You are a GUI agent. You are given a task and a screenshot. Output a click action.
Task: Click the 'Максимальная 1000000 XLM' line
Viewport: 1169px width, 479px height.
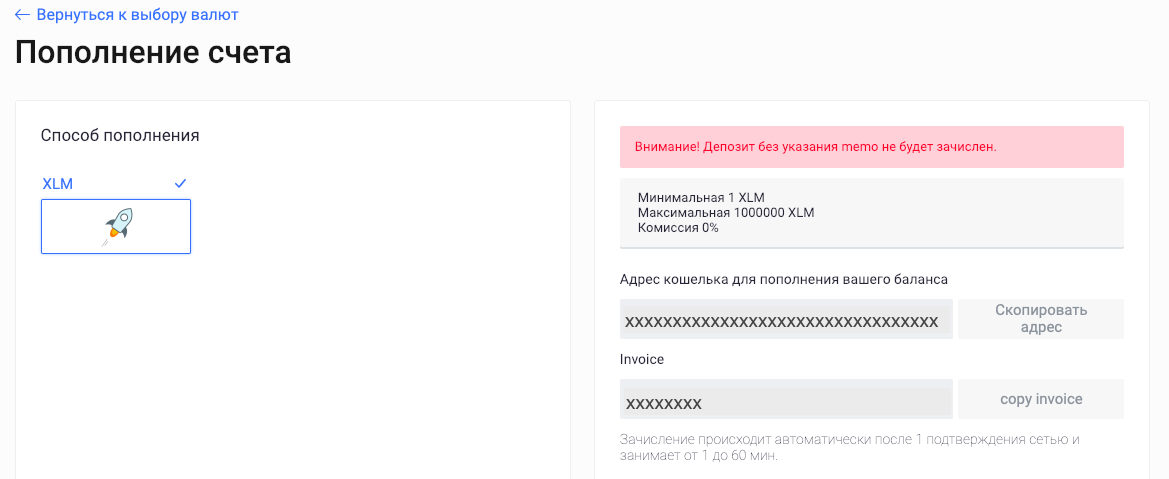tap(726, 213)
